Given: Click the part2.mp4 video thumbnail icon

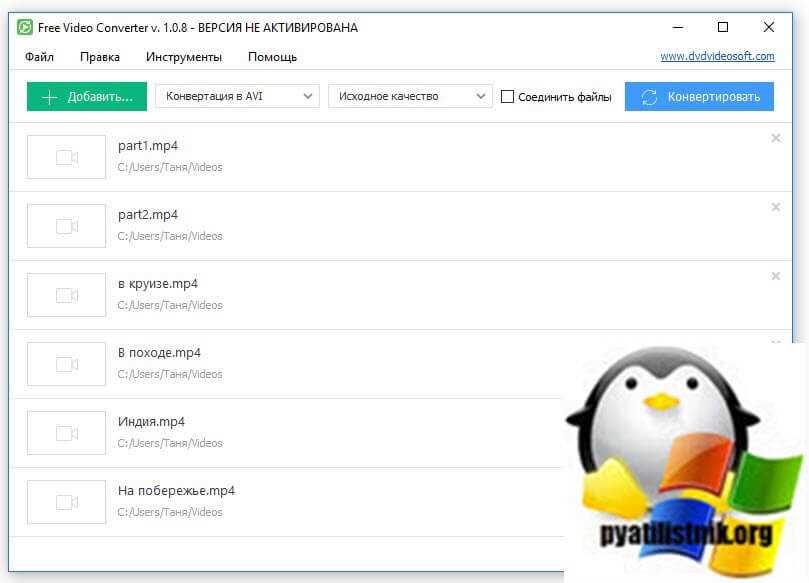Looking at the screenshot, I should pyautogui.click(x=65, y=226).
